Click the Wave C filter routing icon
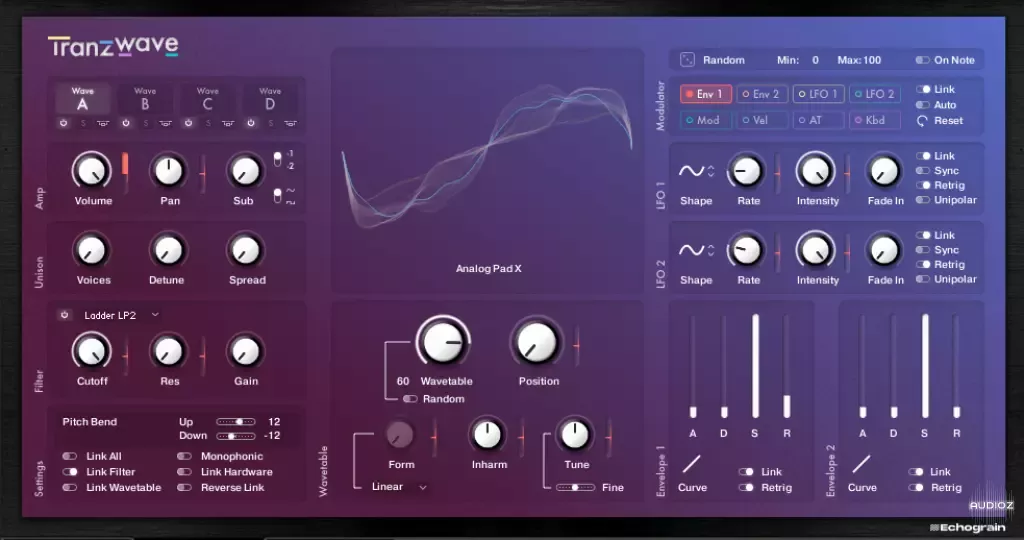 [x=228, y=123]
